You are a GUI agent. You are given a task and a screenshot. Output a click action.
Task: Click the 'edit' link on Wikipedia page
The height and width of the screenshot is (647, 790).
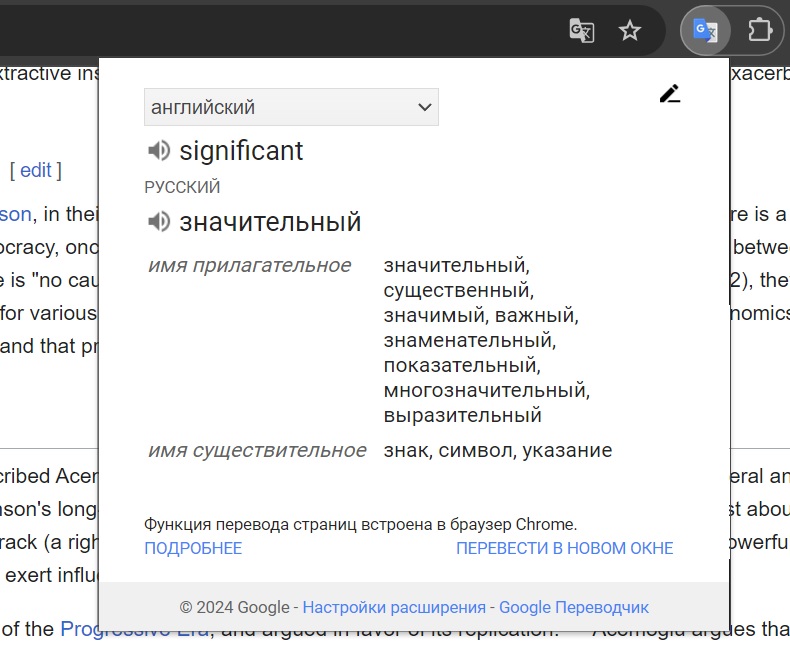click(36, 170)
